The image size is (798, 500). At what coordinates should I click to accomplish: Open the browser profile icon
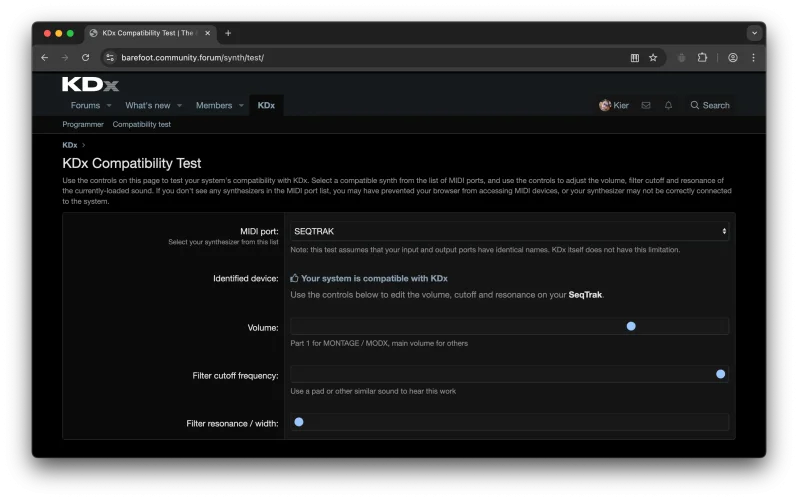(x=733, y=58)
